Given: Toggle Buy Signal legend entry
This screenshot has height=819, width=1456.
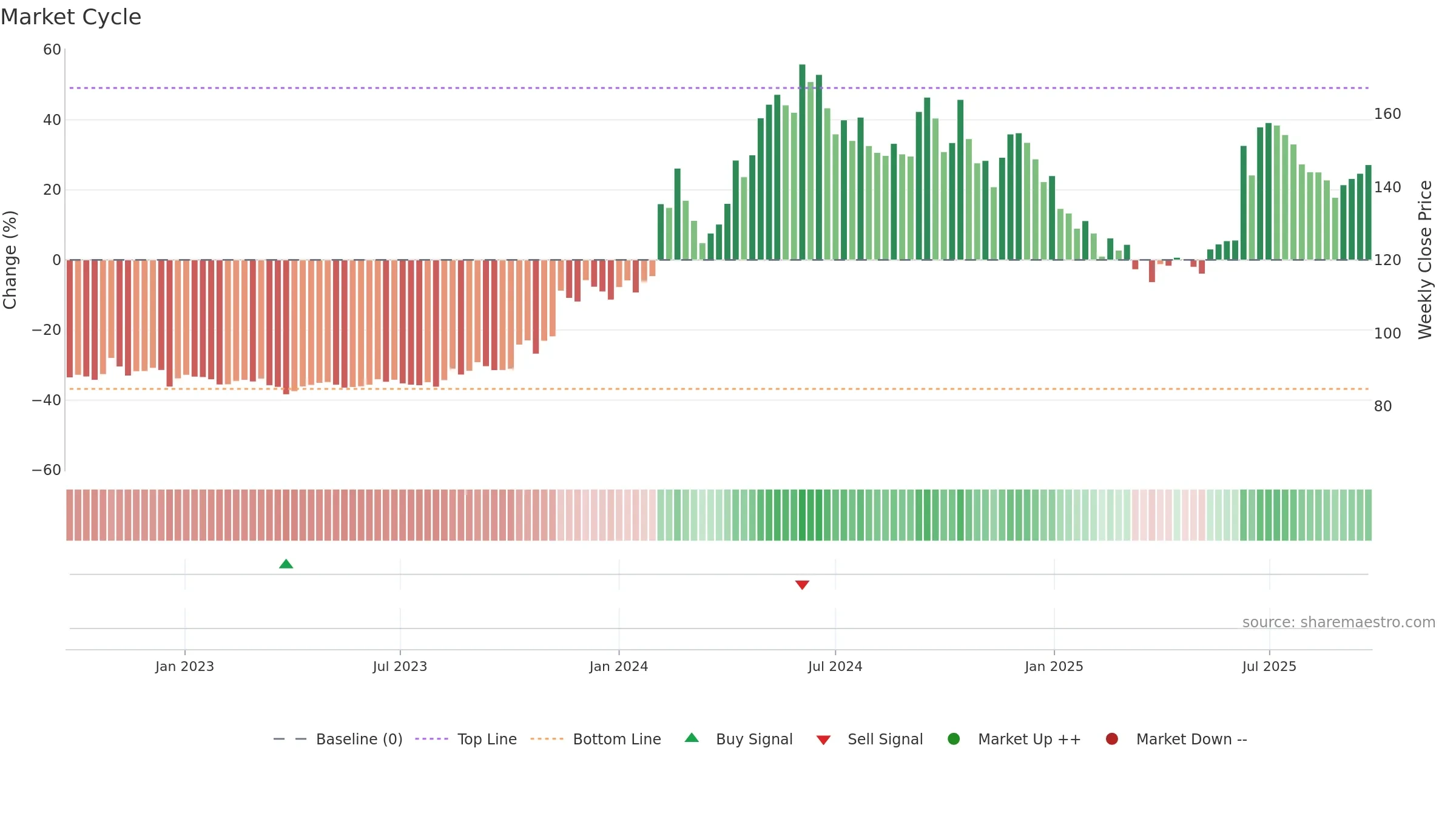Looking at the screenshot, I should point(738,739).
